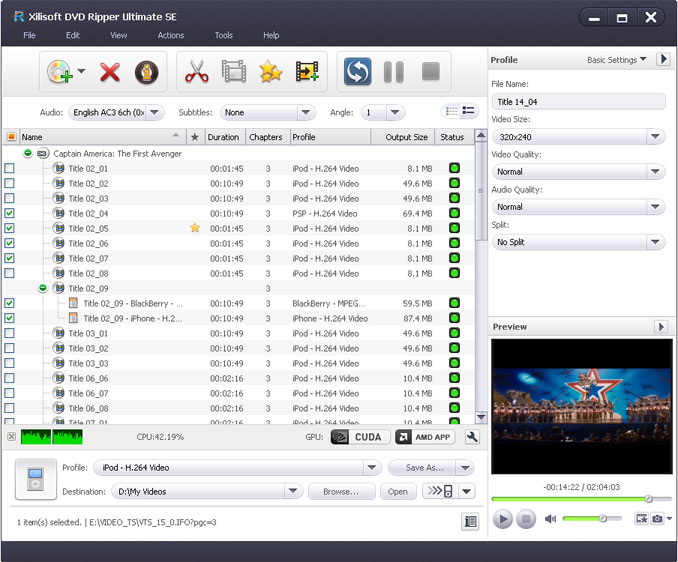
Task: Open the File menu
Action: [x=29, y=35]
